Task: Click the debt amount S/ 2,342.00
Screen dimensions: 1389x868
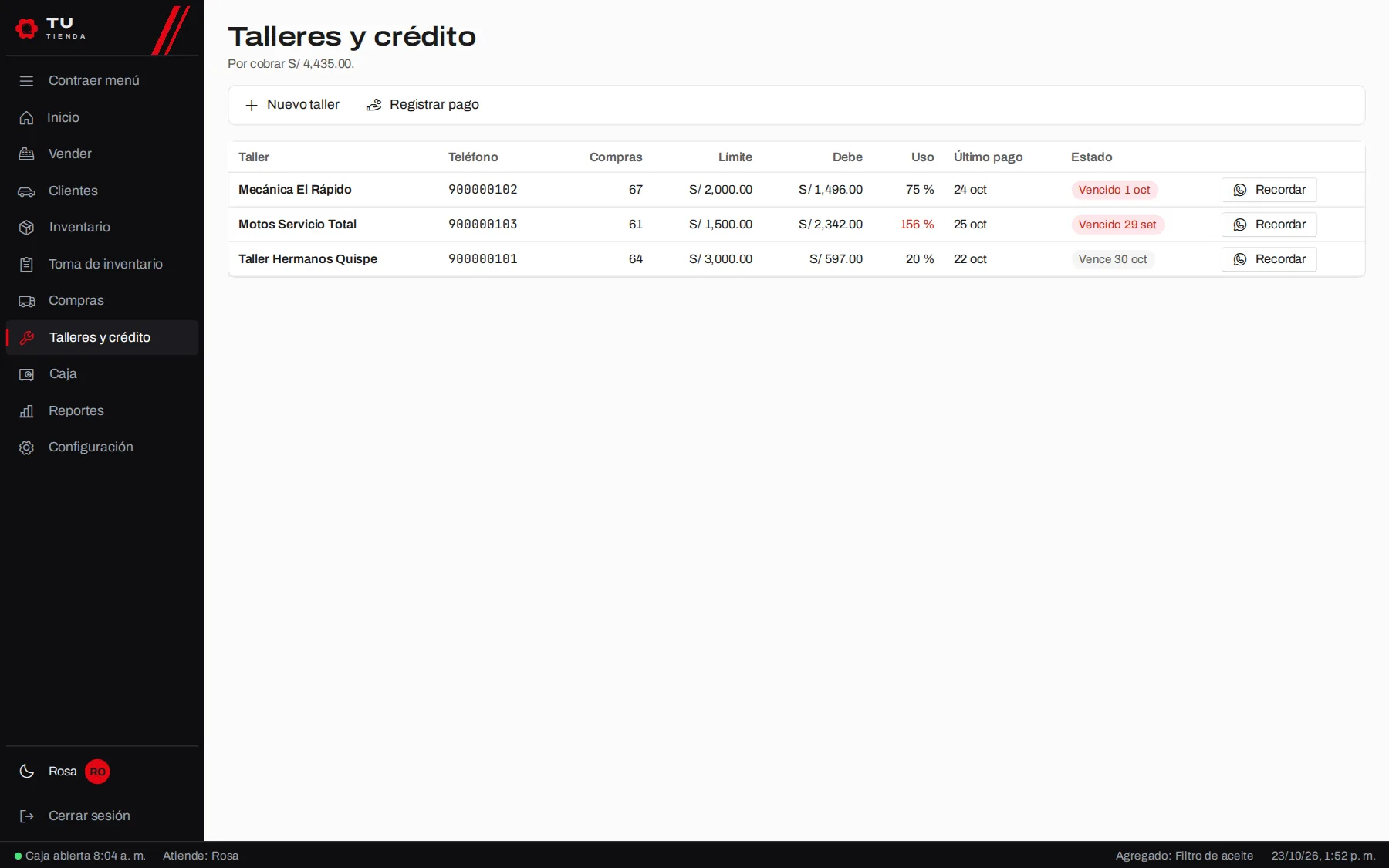Action: click(x=830, y=225)
